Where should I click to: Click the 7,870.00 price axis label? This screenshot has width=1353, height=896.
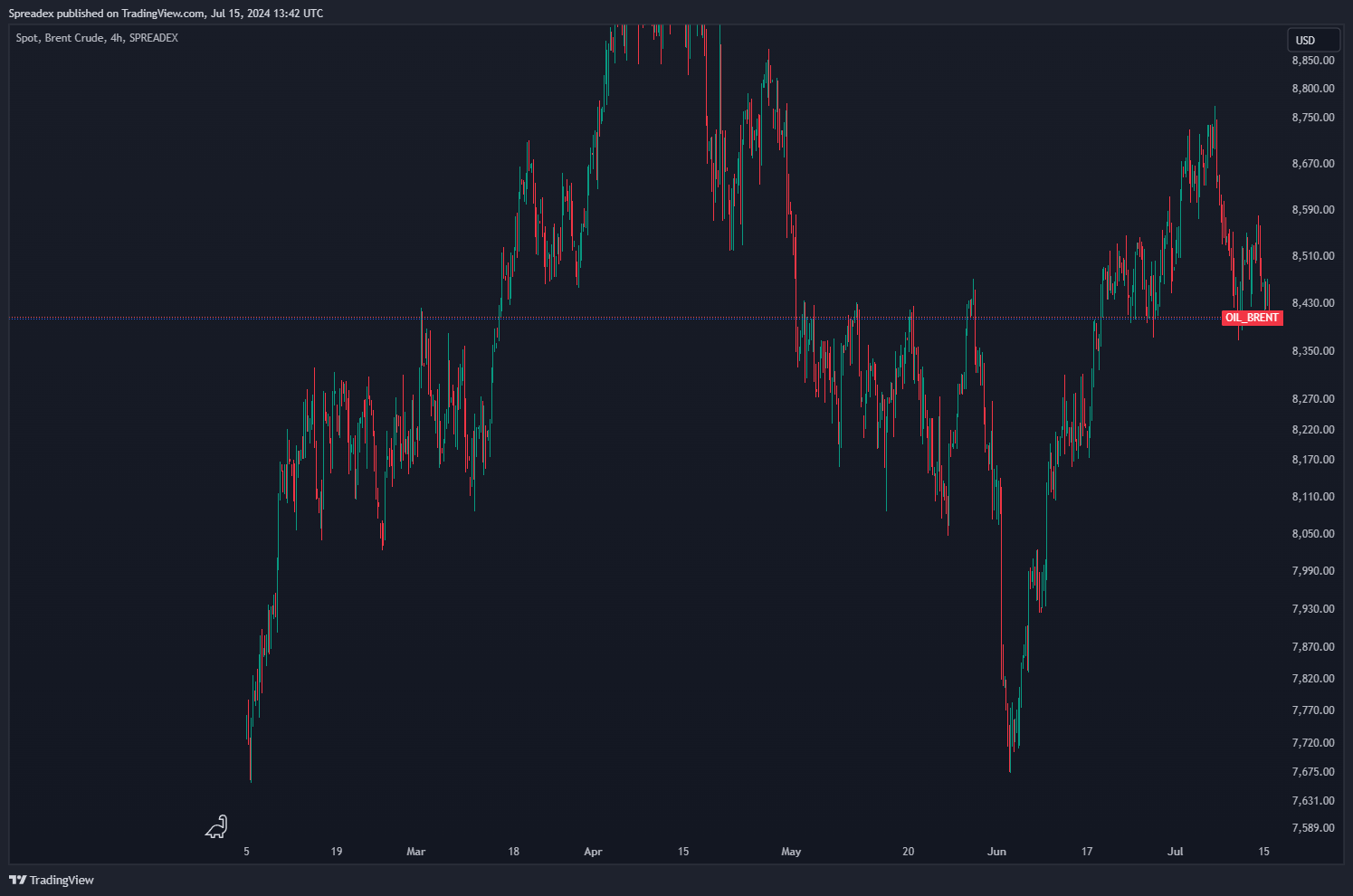[1313, 647]
